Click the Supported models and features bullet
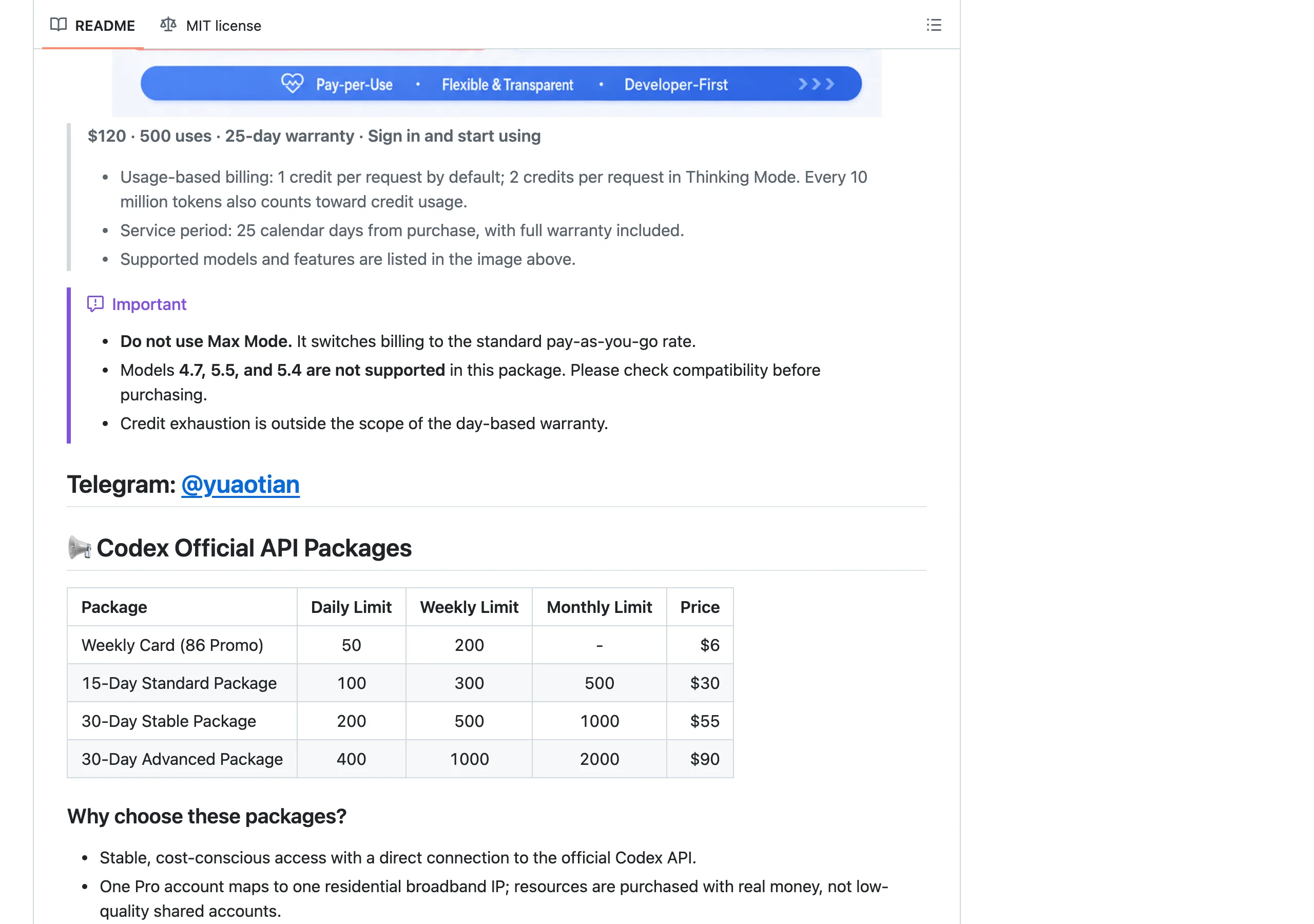Image resolution: width=1314 pixels, height=924 pixels. click(x=347, y=259)
